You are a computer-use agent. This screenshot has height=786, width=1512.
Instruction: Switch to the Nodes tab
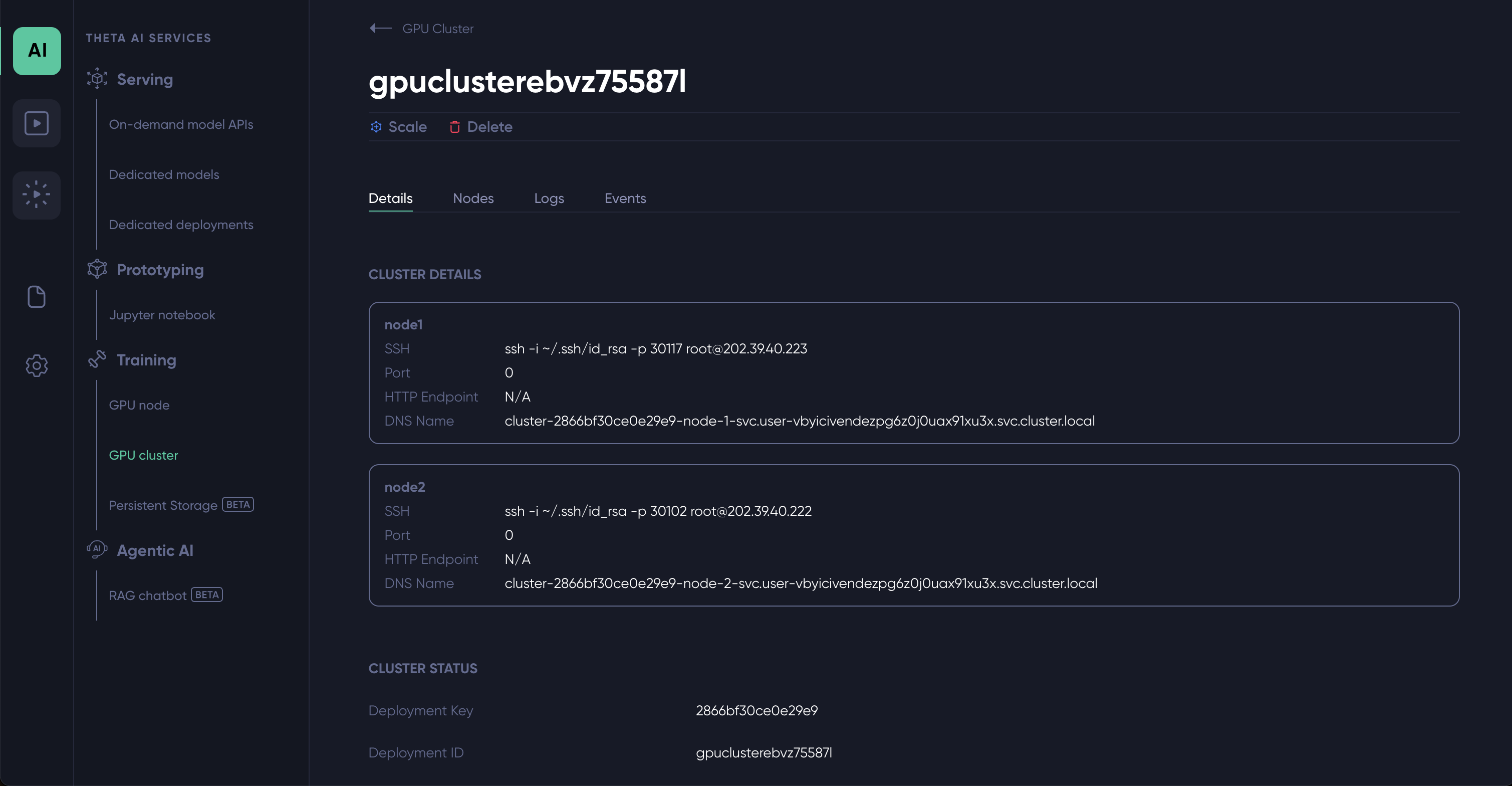pos(473,199)
